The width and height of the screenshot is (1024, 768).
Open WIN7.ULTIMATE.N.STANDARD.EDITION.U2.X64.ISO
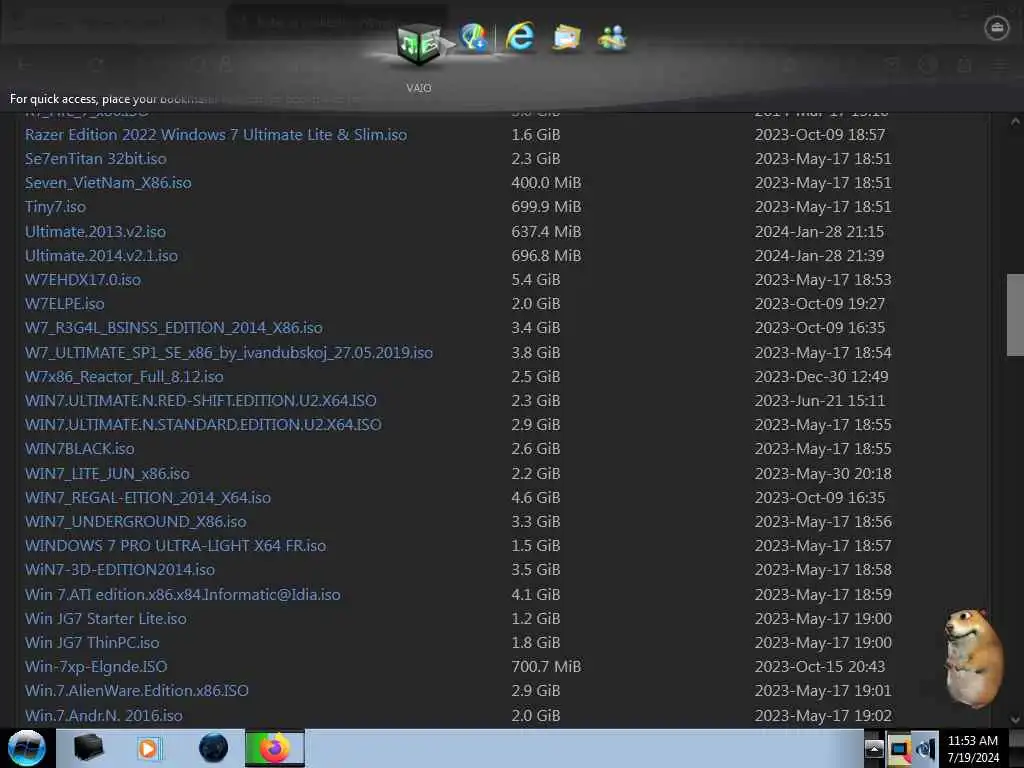tap(203, 424)
